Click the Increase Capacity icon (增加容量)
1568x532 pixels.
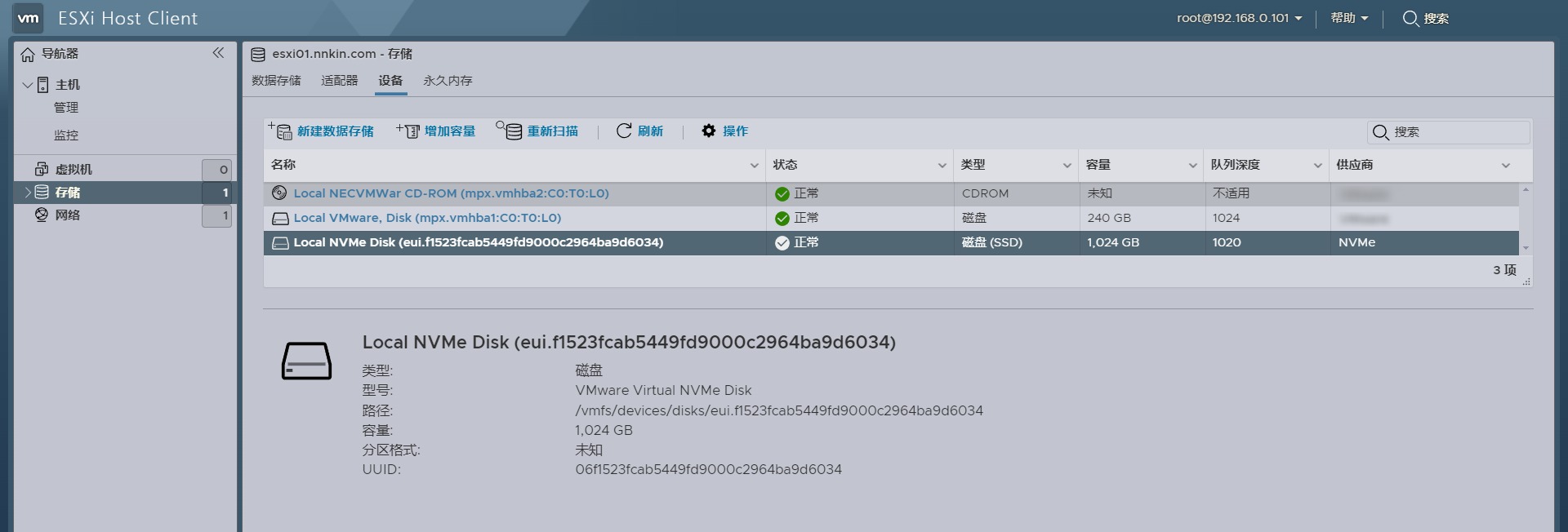pos(408,131)
